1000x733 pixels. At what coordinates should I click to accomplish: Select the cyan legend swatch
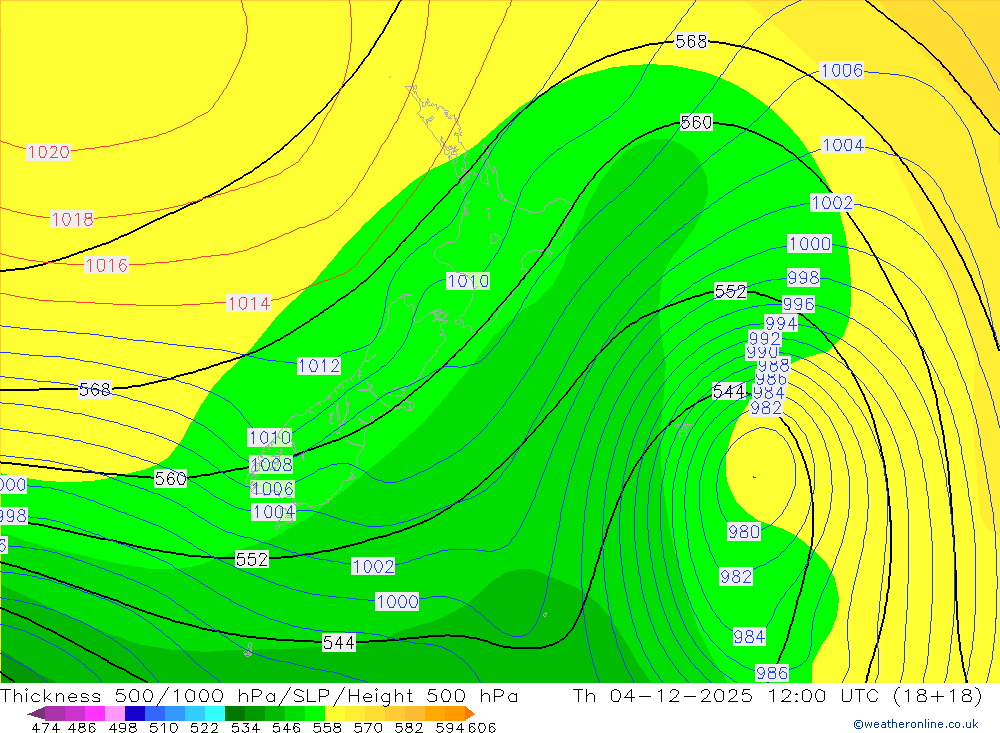(215, 713)
